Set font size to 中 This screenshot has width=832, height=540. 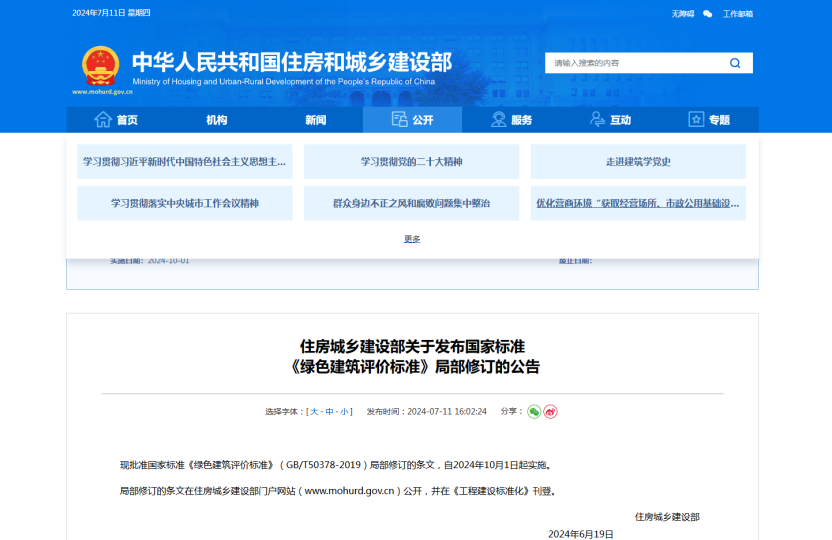pos(330,412)
